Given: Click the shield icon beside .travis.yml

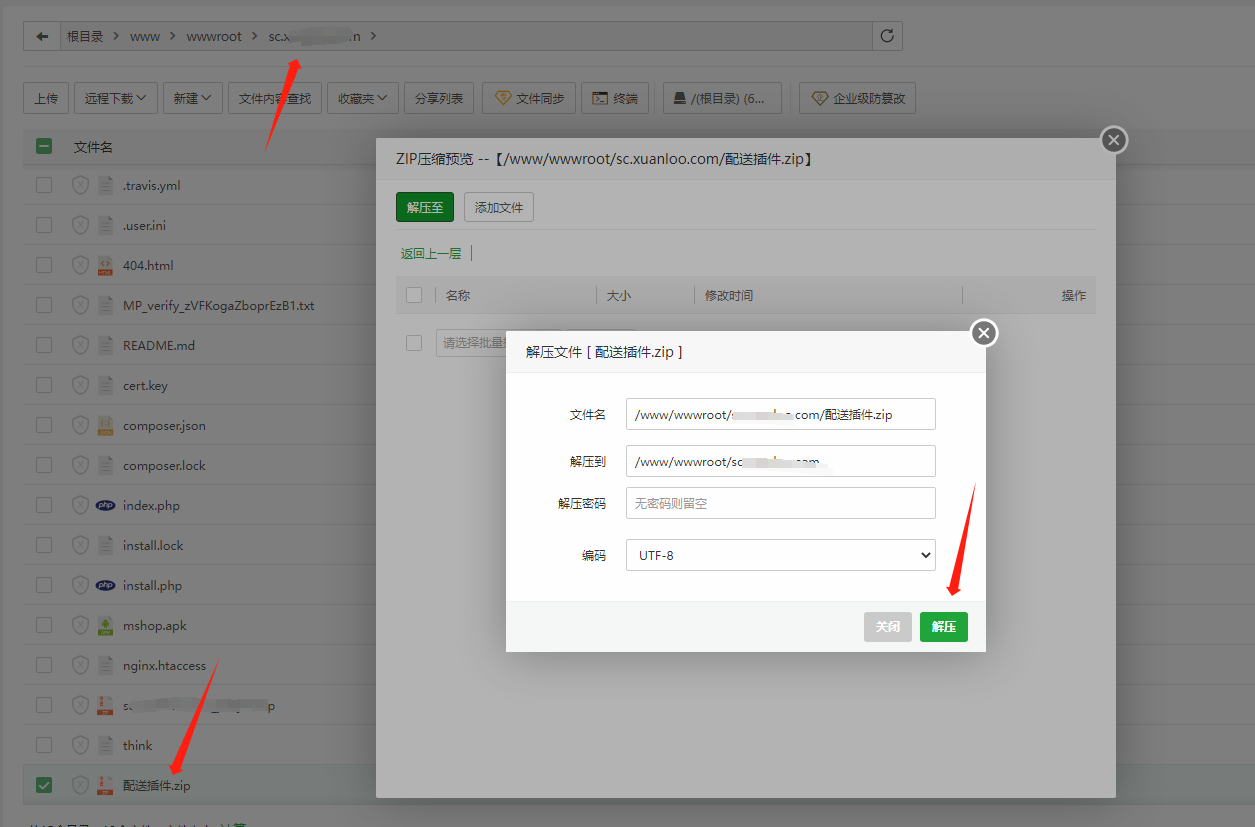Looking at the screenshot, I should point(80,185).
